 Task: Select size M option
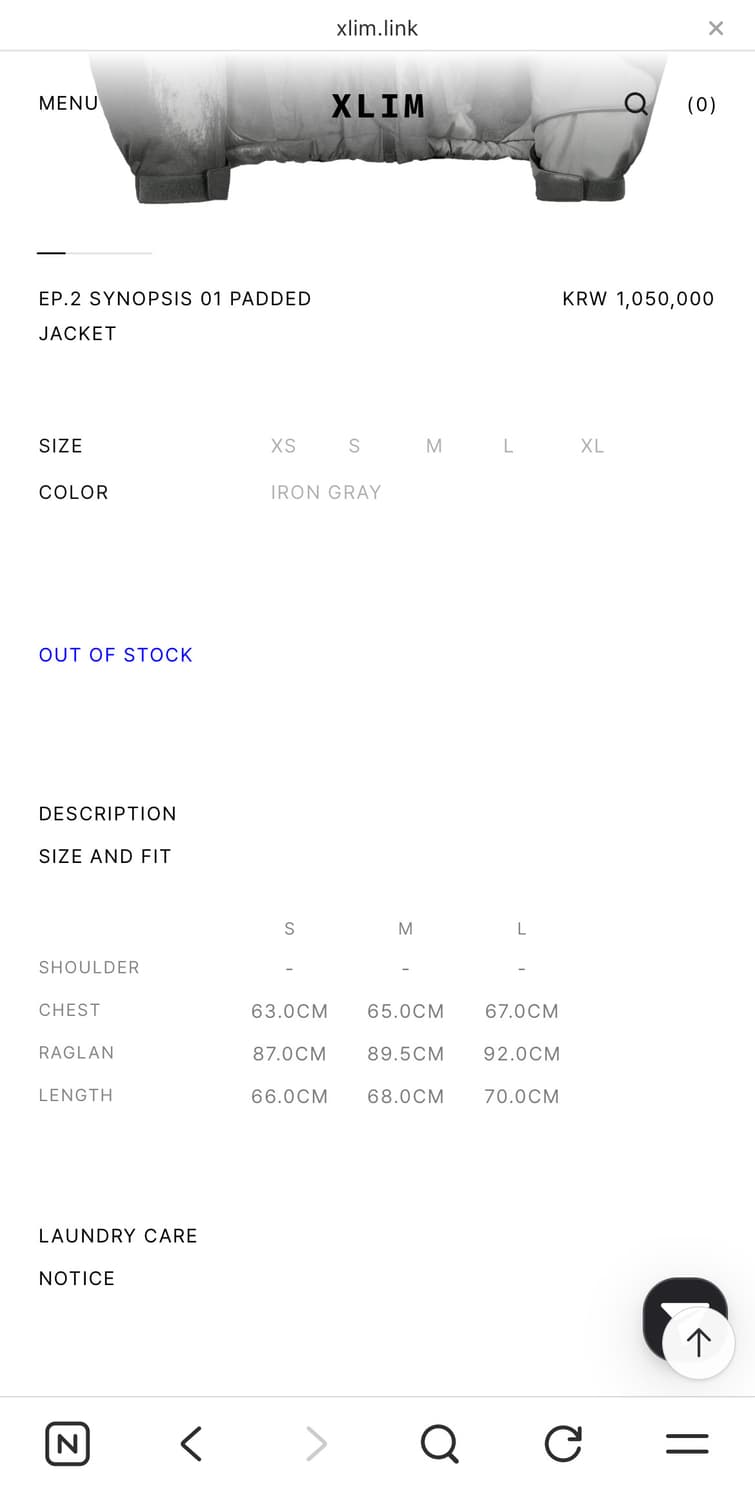[434, 446]
